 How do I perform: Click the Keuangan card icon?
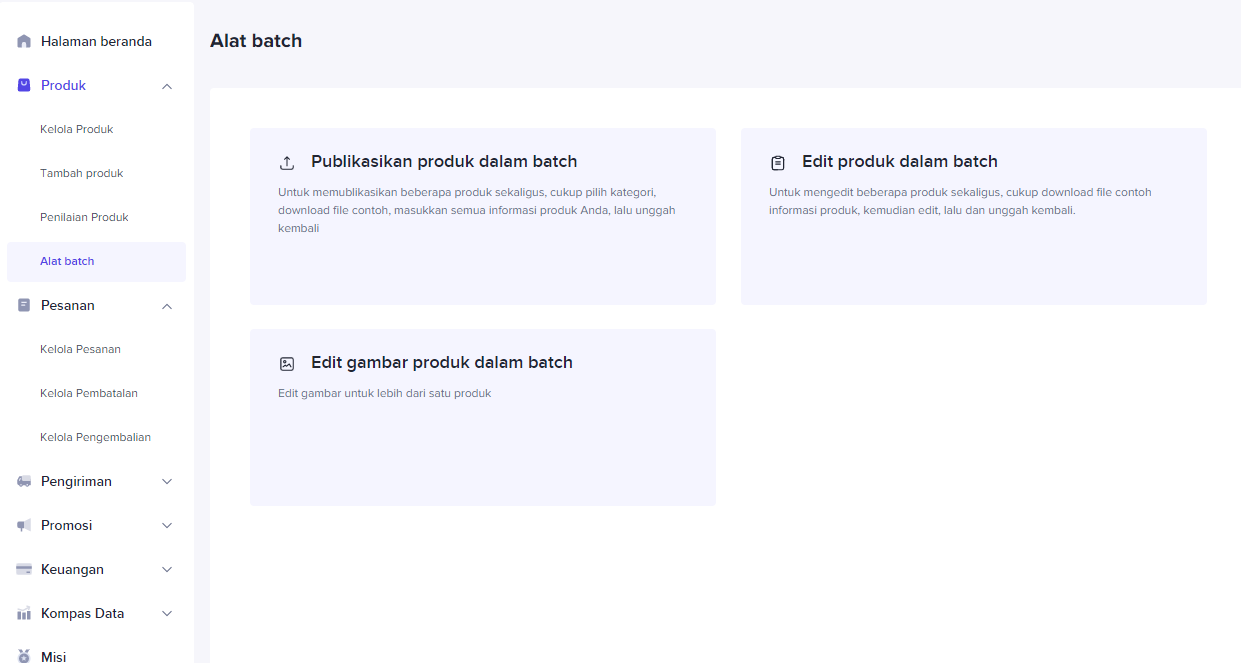point(24,570)
